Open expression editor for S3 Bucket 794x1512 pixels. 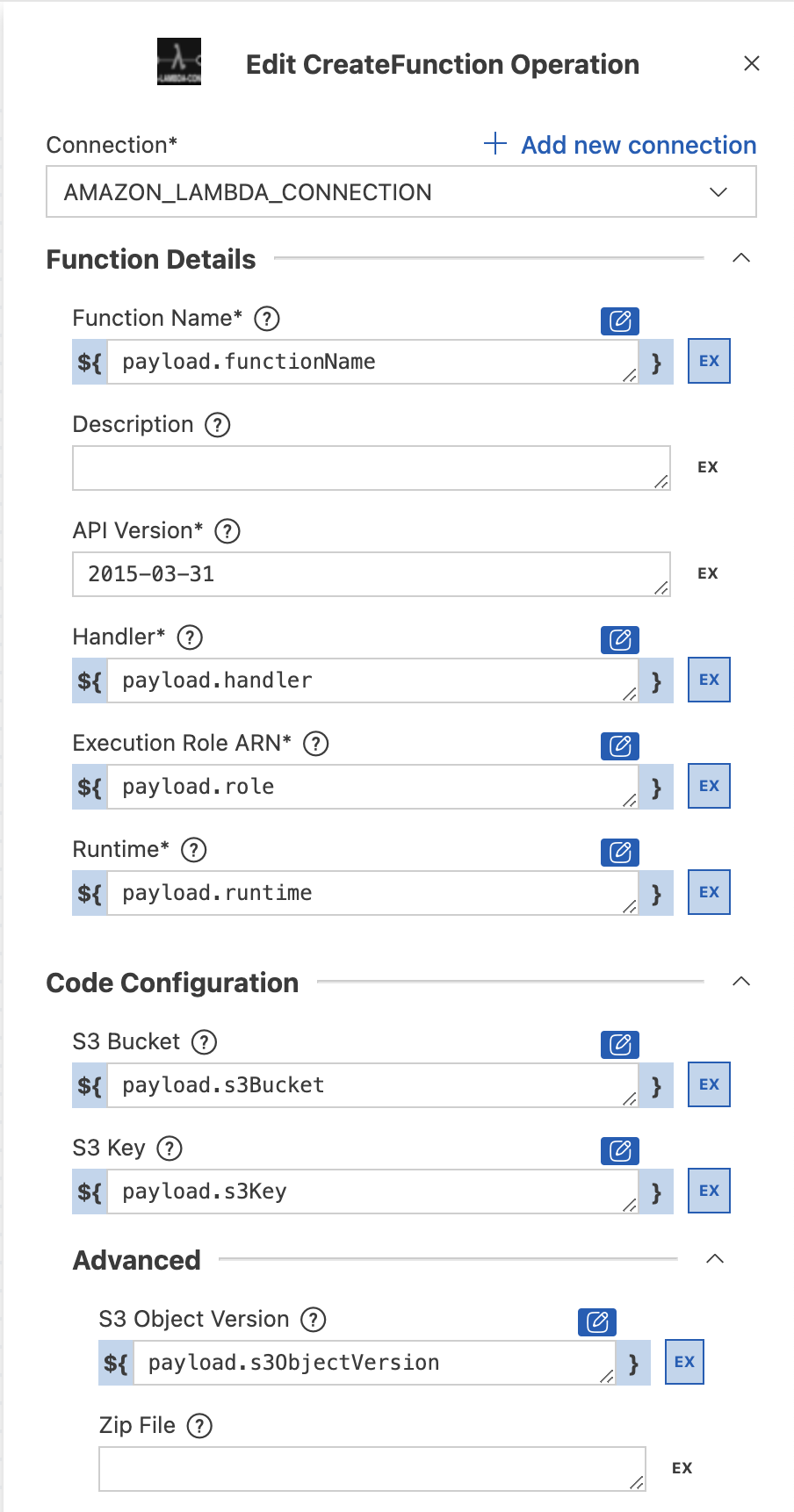pos(620,1044)
